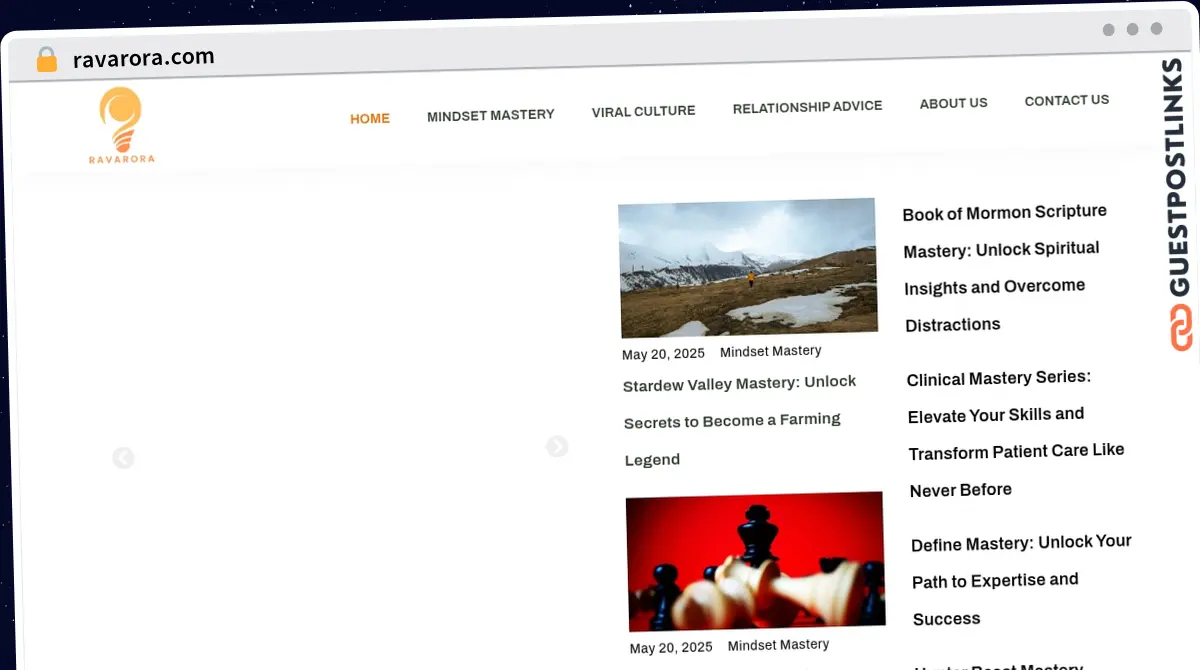Click Mindset Mastery tag under chess image
This screenshot has width=1200, height=670.
pos(778,646)
